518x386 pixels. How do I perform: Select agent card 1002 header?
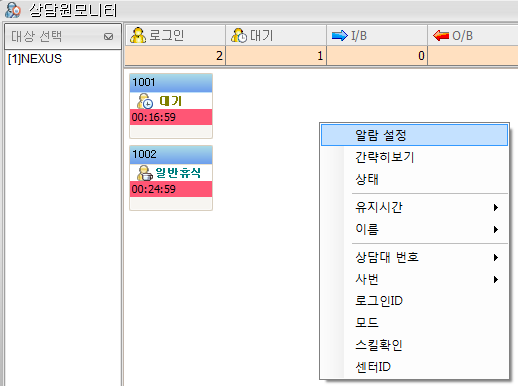pyautogui.click(x=171, y=155)
